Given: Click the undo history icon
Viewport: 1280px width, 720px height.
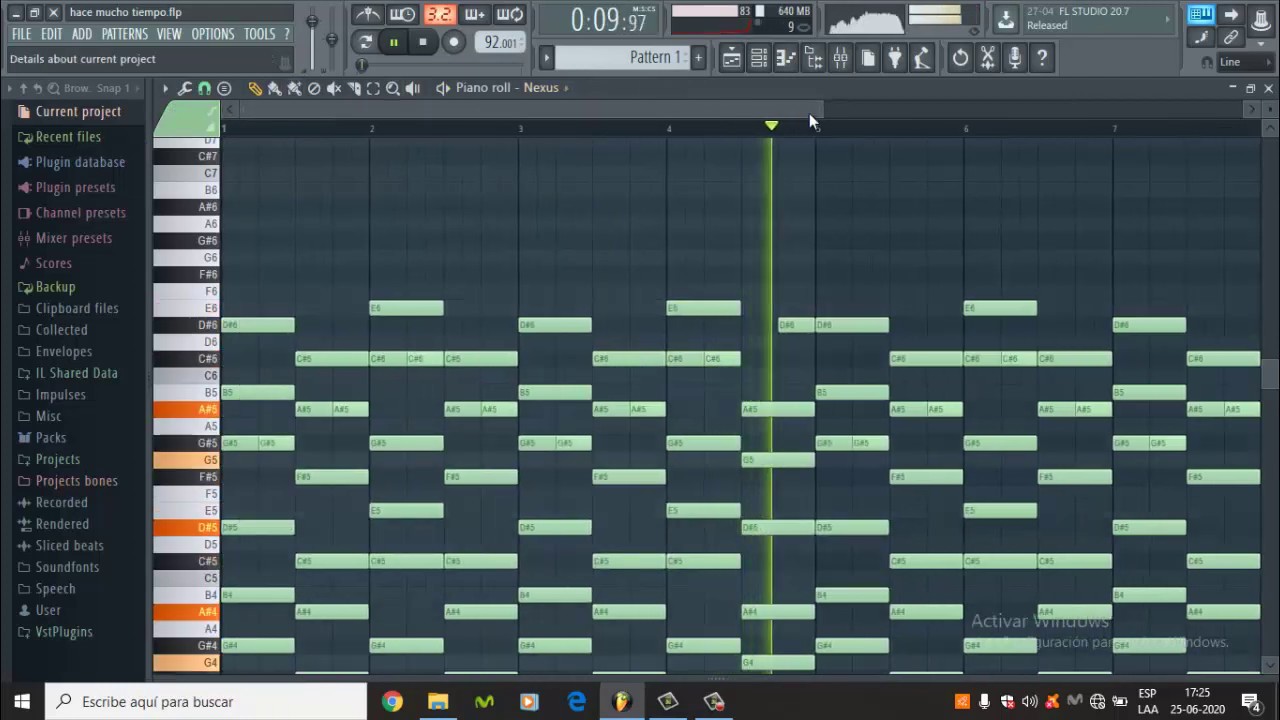Looking at the screenshot, I should tap(960, 58).
